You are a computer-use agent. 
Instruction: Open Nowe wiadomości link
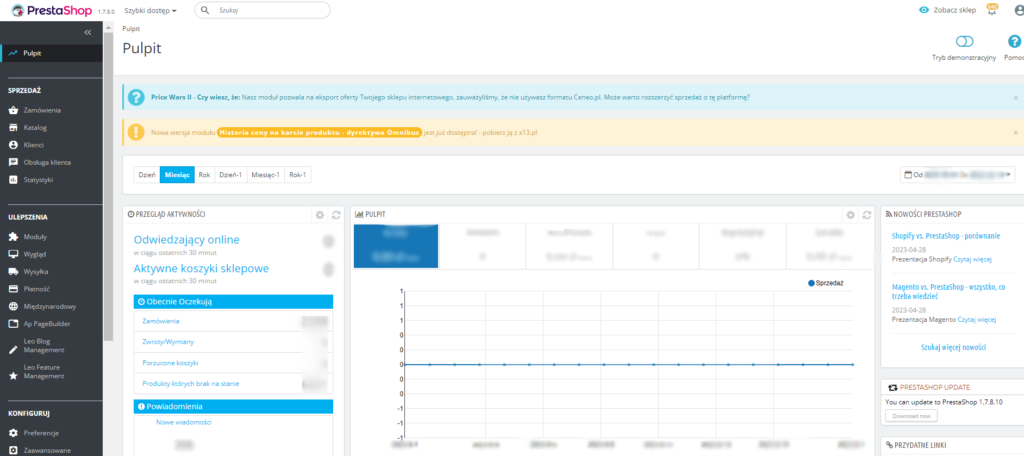184,422
